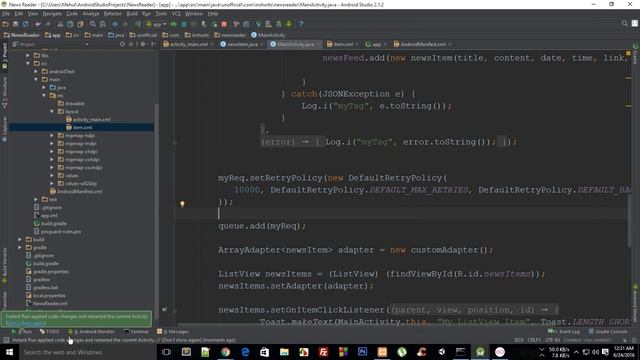Expand the libs folder arrow
The height and width of the screenshot is (360, 640).
(28, 55)
